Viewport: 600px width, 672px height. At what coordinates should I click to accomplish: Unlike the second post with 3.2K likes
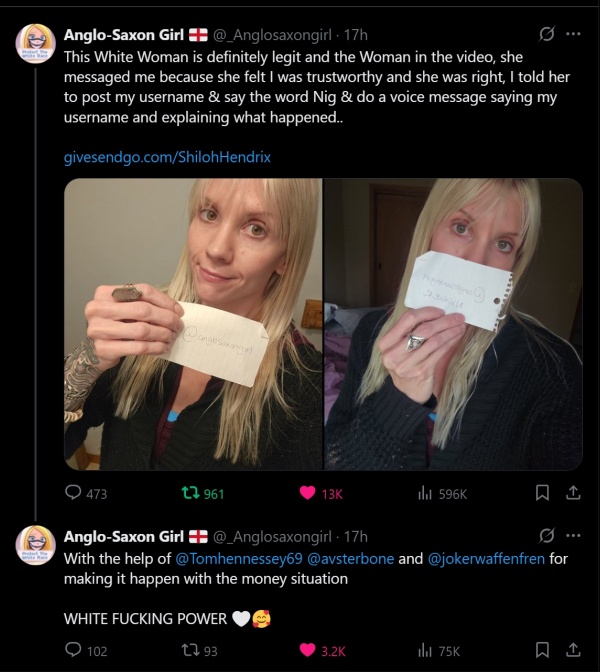click(307, 650)
